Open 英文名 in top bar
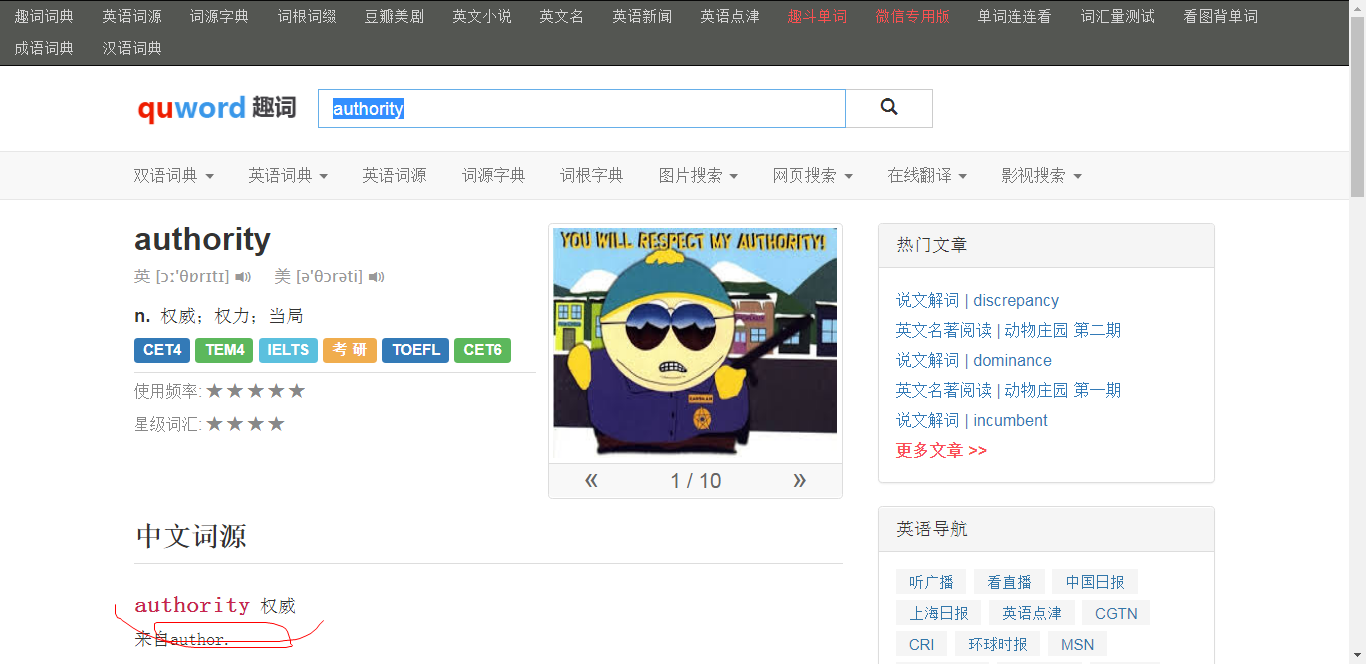 click(562, 16)
